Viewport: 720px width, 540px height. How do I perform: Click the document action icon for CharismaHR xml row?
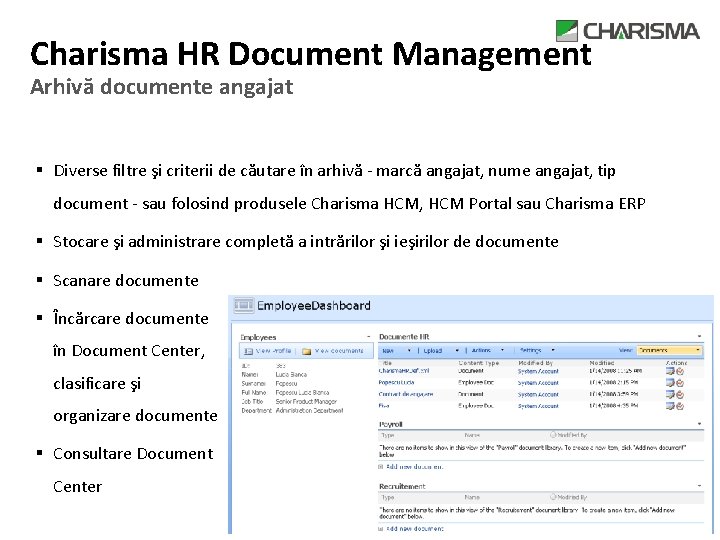click(x=670, y=371)
